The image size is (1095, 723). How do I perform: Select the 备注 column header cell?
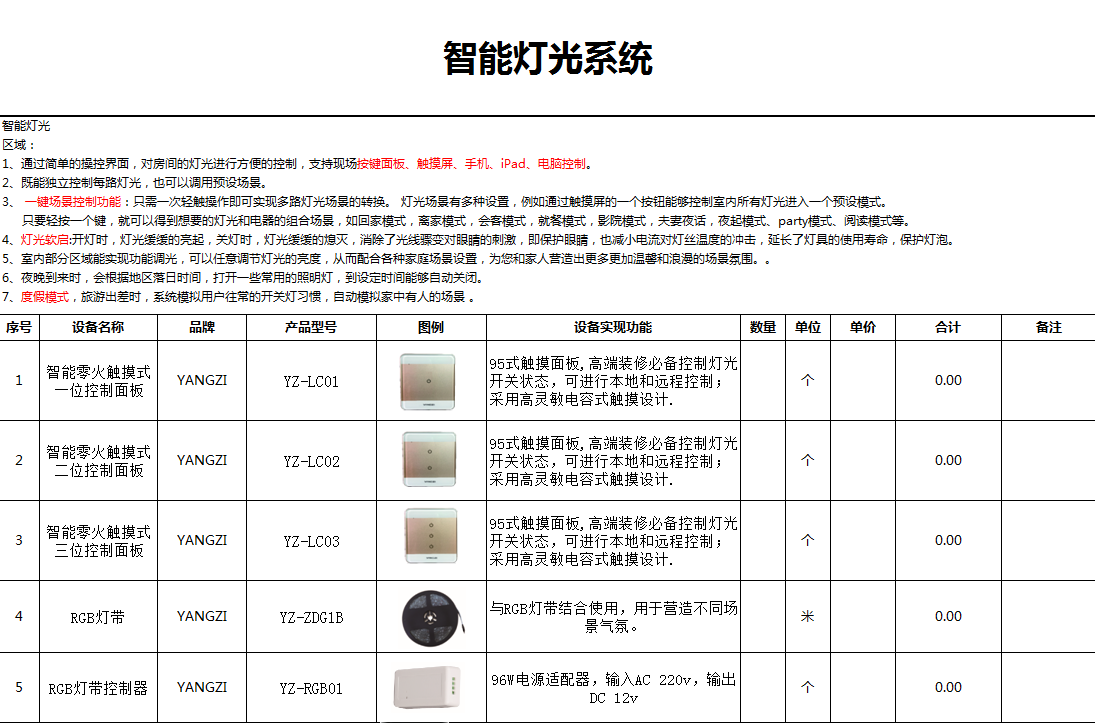coord(1048,327)
